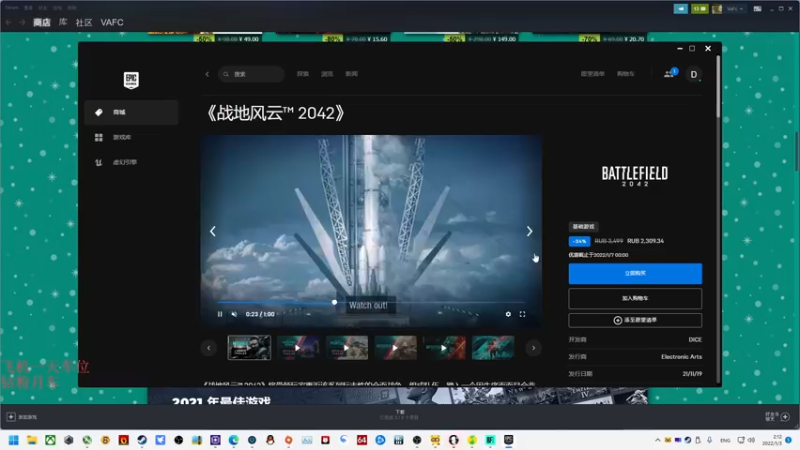
Task: Open QQ penguin app from taskbar
Action: tap(270, 440)
